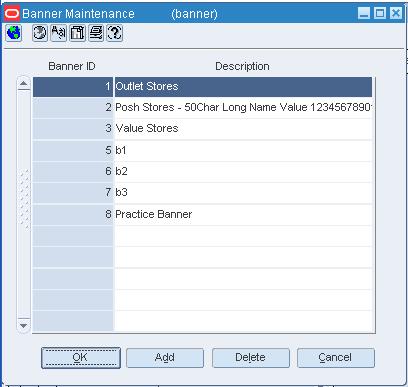
Task: Click the Oracle logo in title bar
Action: pos(12,14)
